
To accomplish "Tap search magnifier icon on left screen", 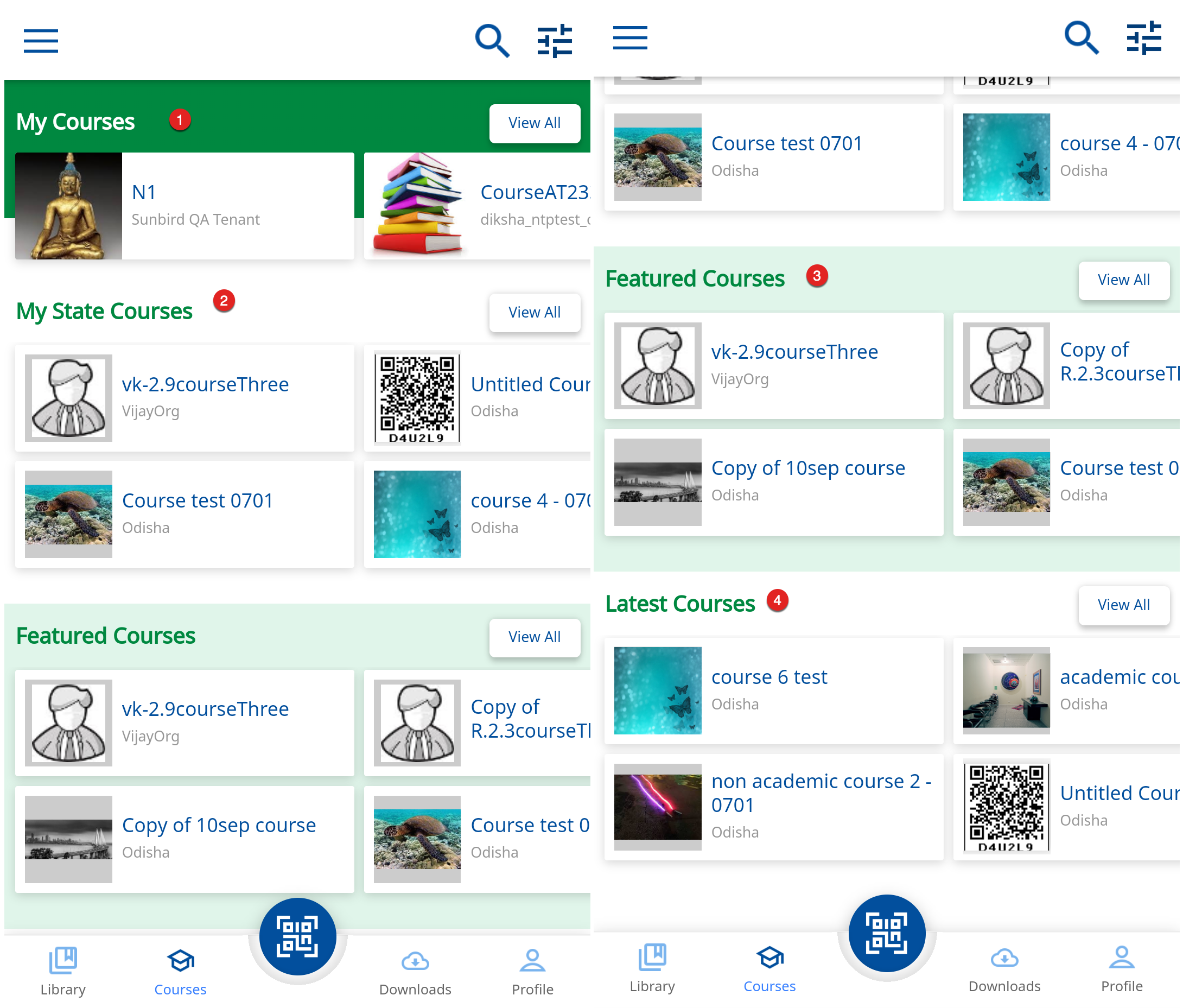I will point(492,41).
